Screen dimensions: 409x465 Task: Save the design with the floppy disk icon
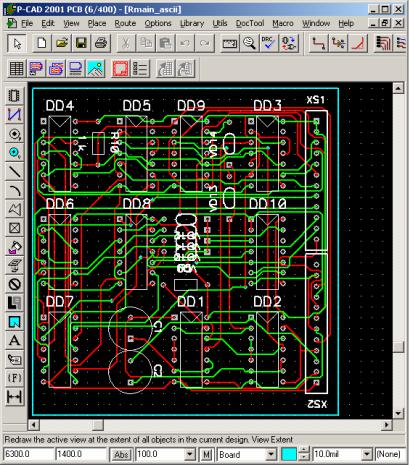pyautogui.click(x=81, y=43)
